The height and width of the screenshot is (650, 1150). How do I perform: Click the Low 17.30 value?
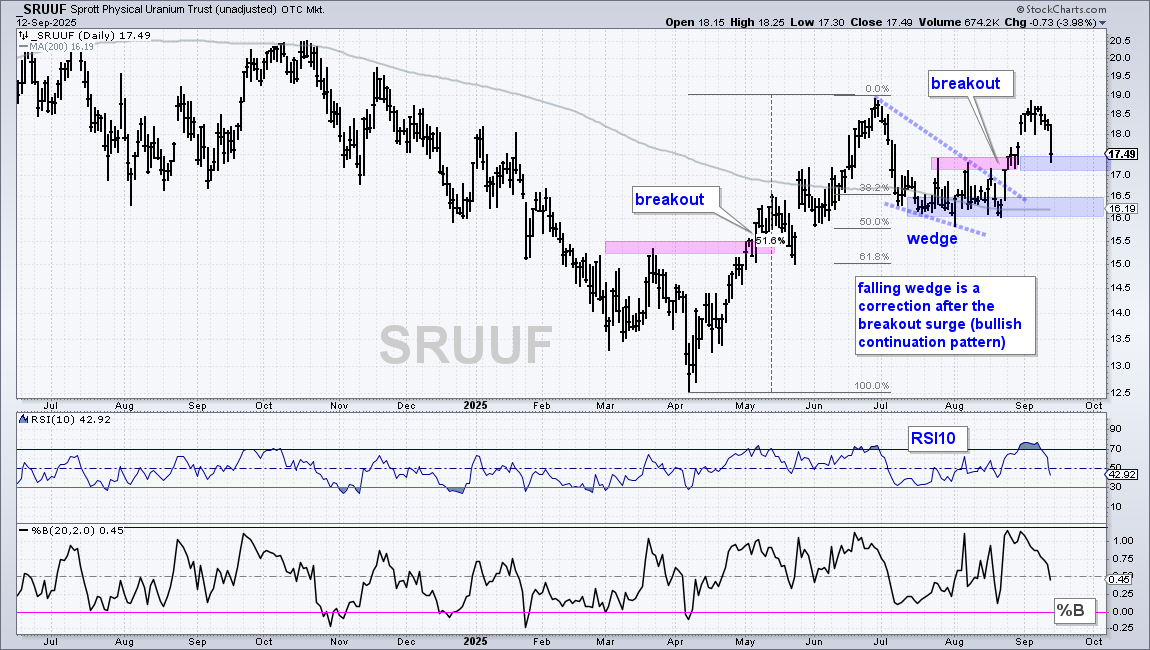(817, 22)
